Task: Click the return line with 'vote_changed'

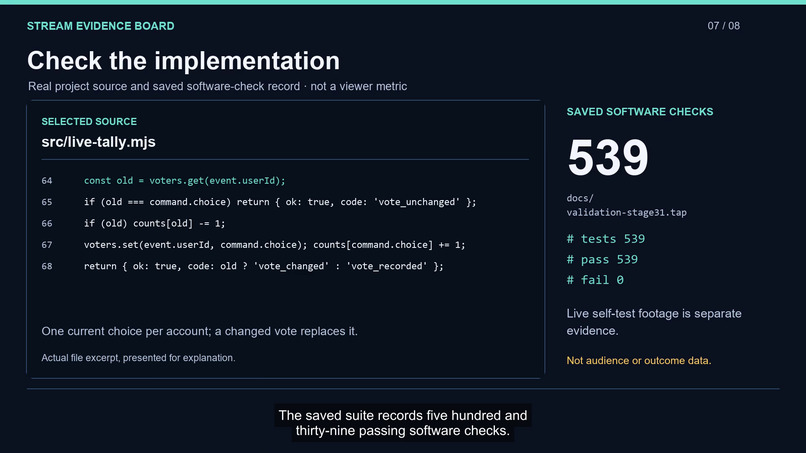Action: click(264, 266)
